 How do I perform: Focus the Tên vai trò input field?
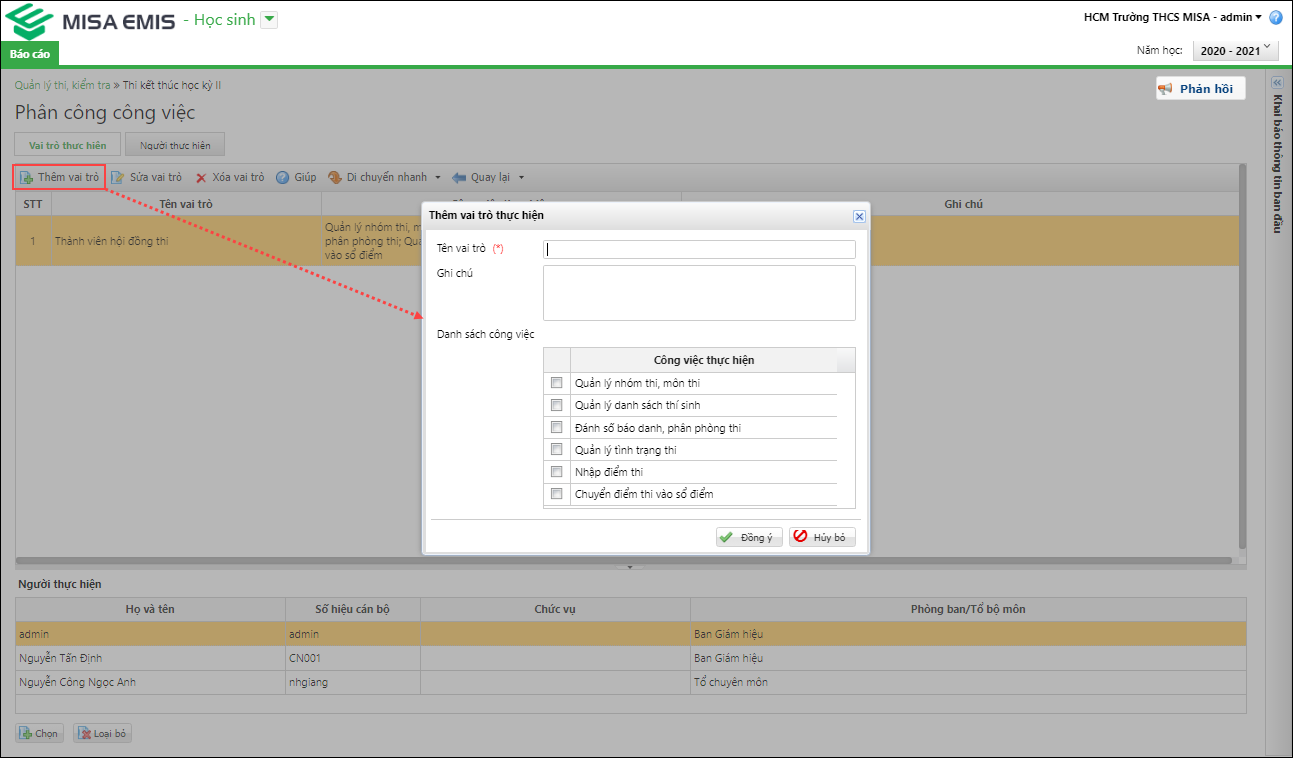point(699,249)
